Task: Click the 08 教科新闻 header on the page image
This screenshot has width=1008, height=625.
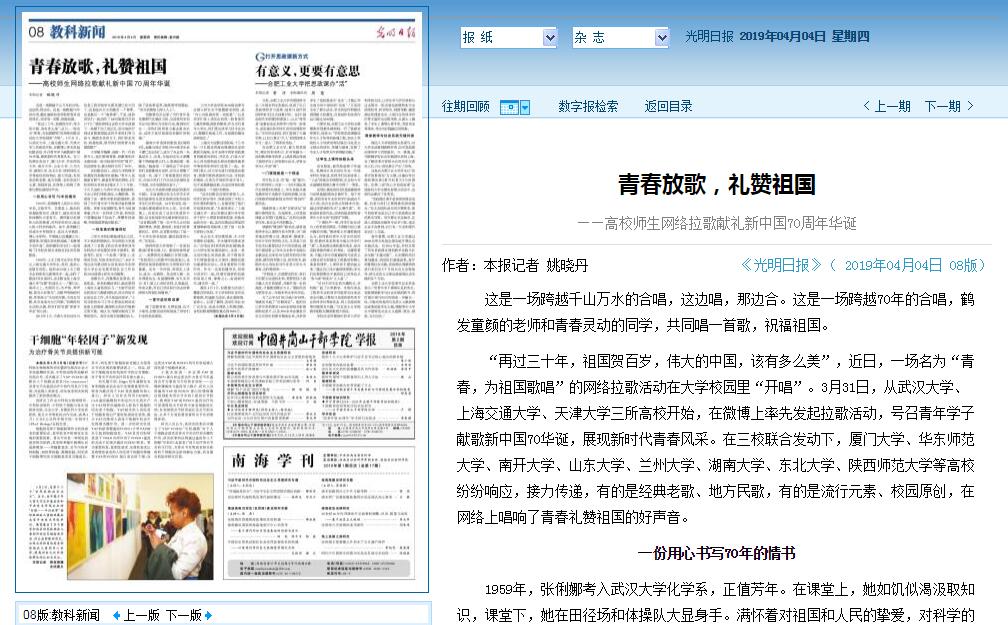Action: [x=67, y=32]
